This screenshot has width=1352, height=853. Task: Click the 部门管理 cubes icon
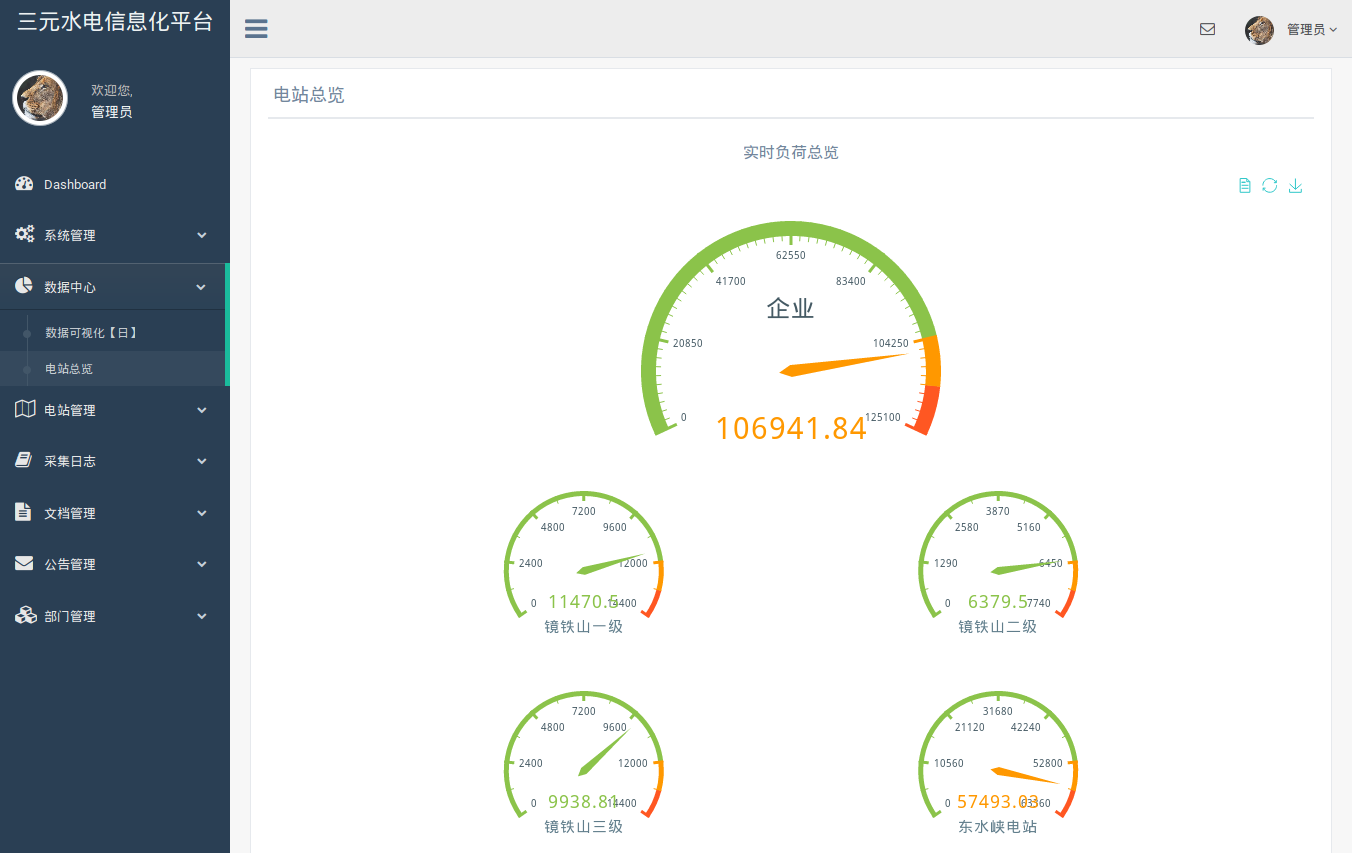25,616
